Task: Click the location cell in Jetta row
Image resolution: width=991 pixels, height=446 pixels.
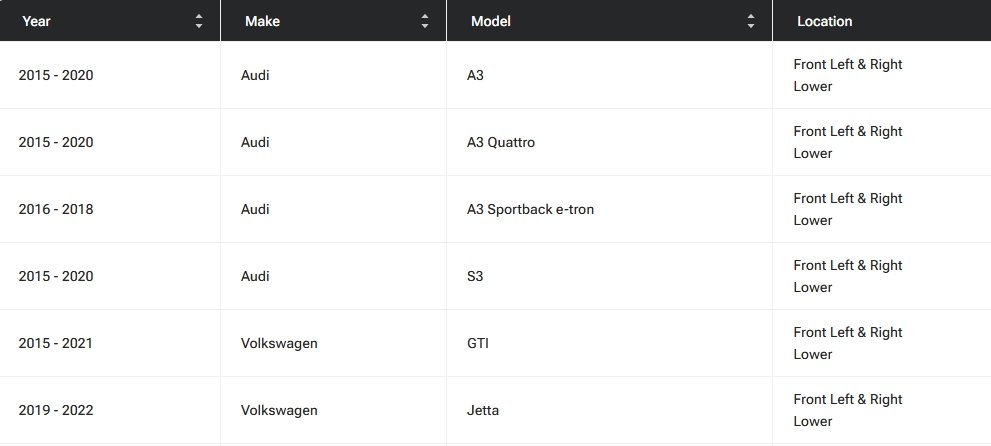Action: [x=847, y=410]
